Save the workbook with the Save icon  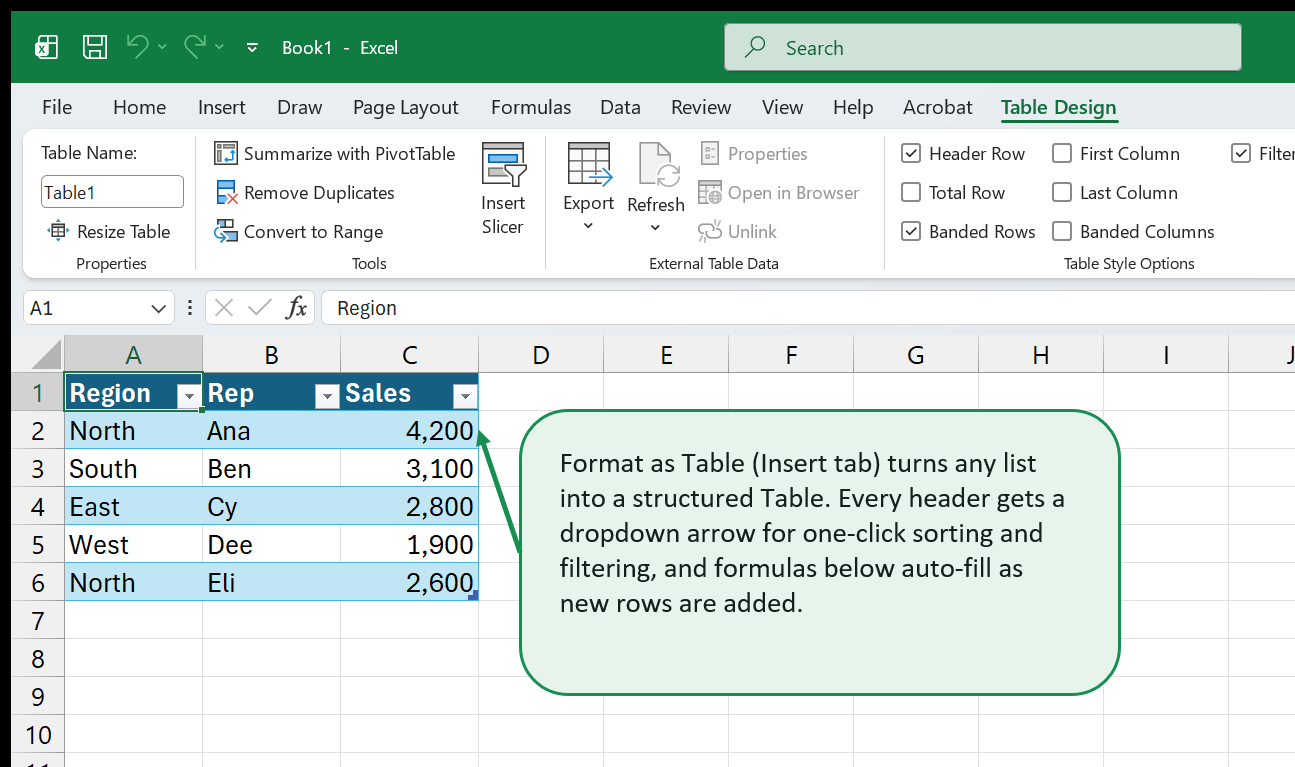tap(95, 47)
